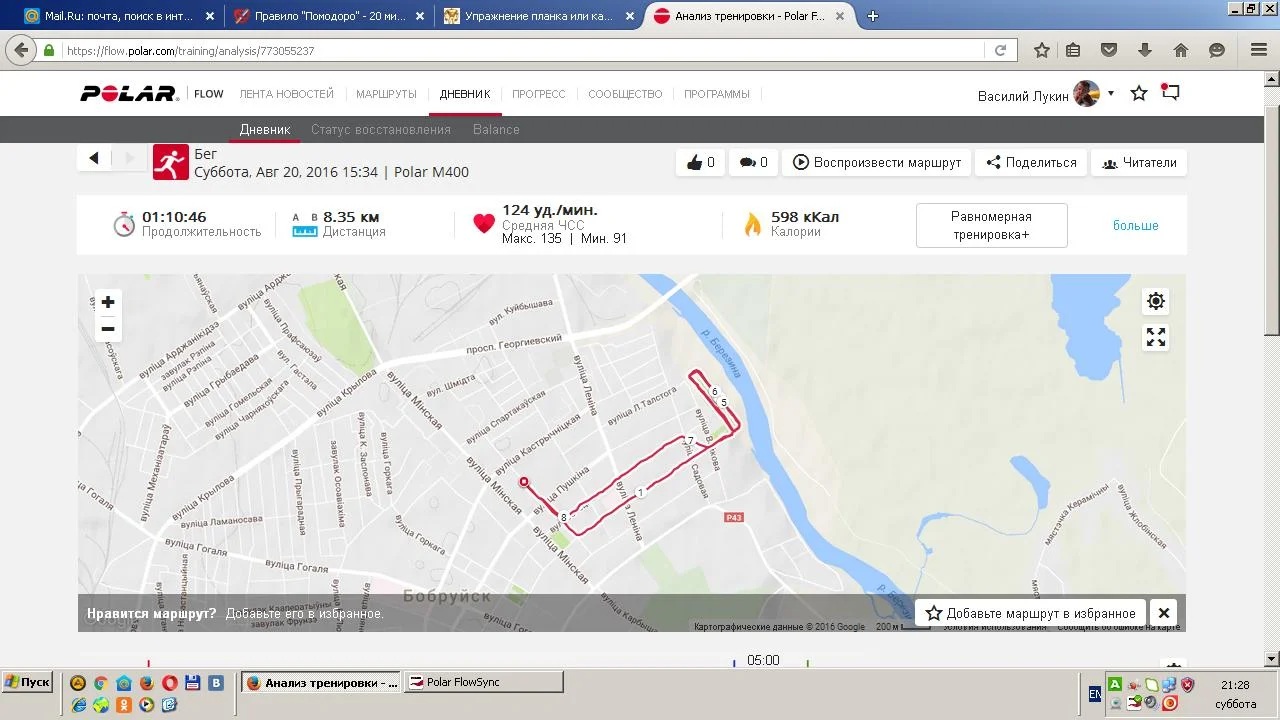Click the 124 уд./мин. heart rate value

click(x=550, y=210)
